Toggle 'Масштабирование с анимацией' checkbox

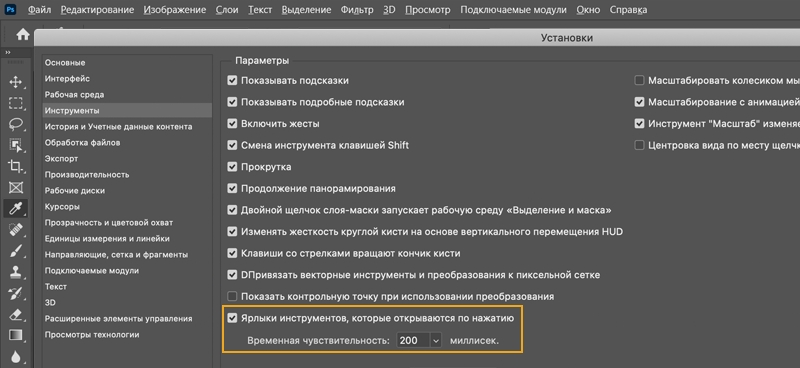pyautogui.click(x=639, y=102)
